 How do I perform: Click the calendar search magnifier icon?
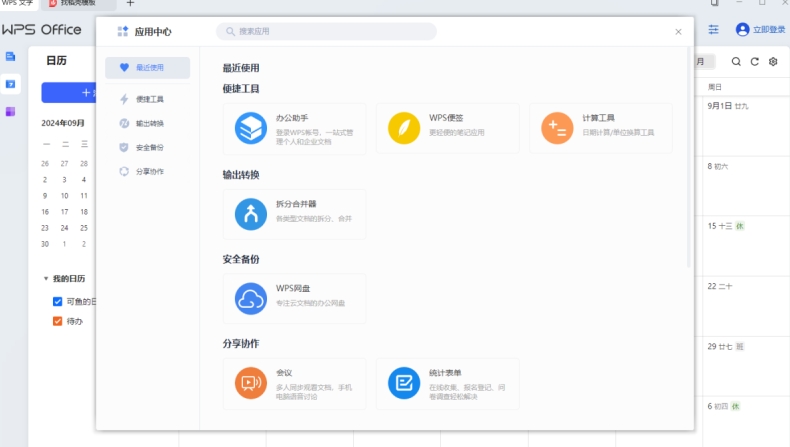(736, 61)
